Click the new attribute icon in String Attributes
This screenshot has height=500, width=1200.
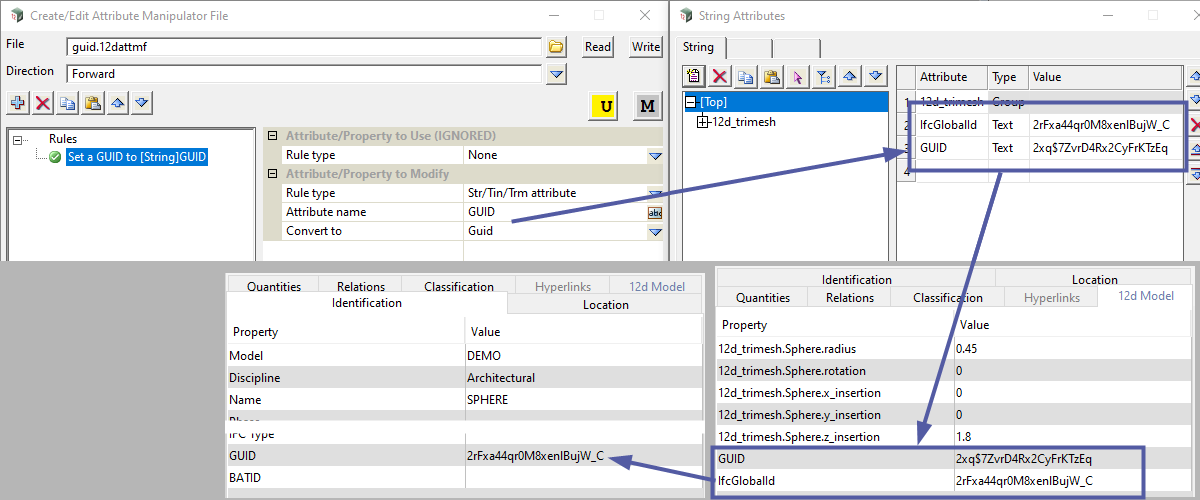tap(694, 77)
